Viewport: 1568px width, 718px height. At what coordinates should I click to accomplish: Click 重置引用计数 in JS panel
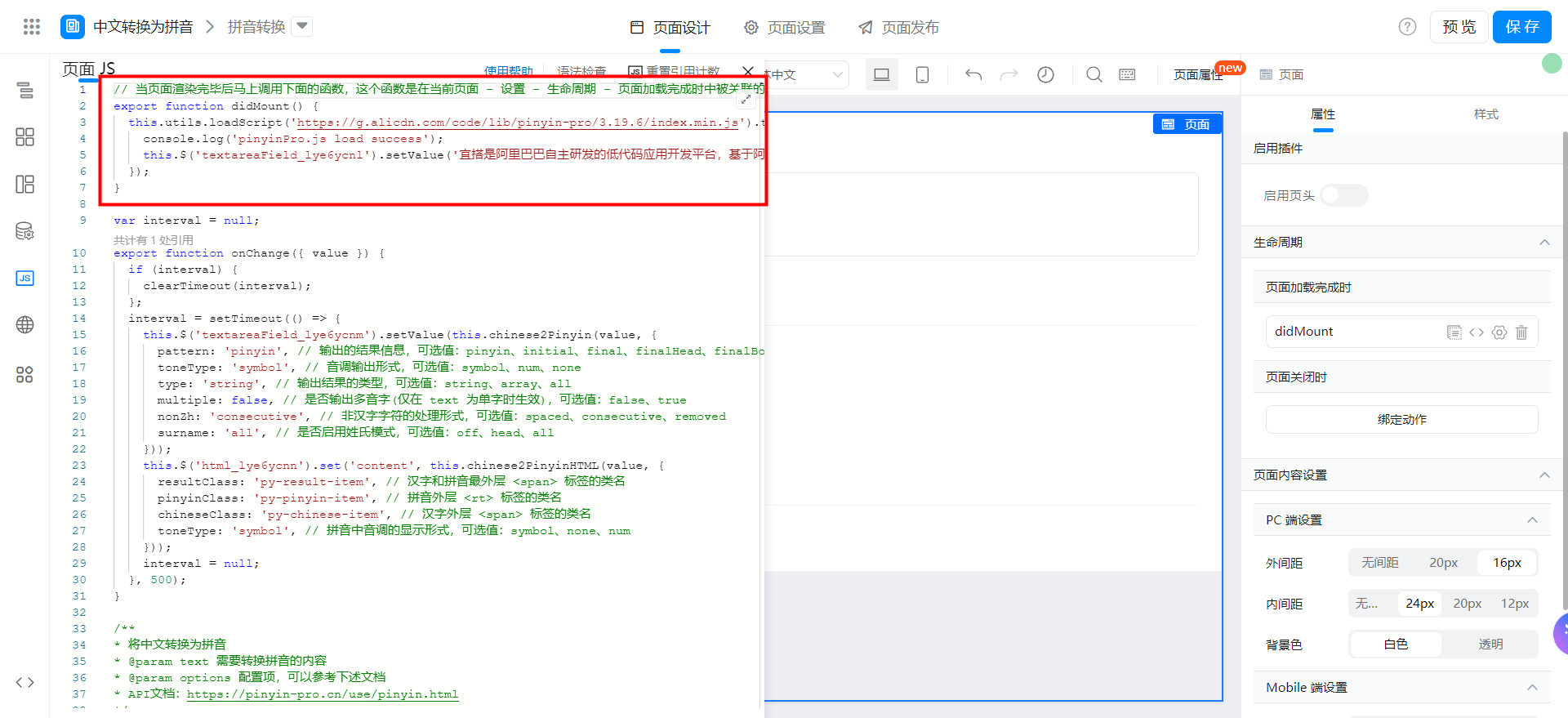tap(675, 71)
